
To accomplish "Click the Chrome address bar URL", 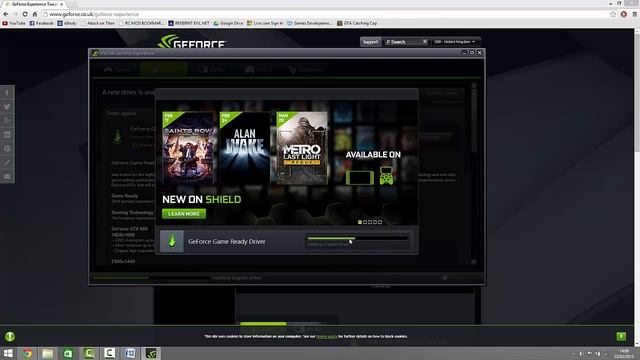I will [94, 14].
